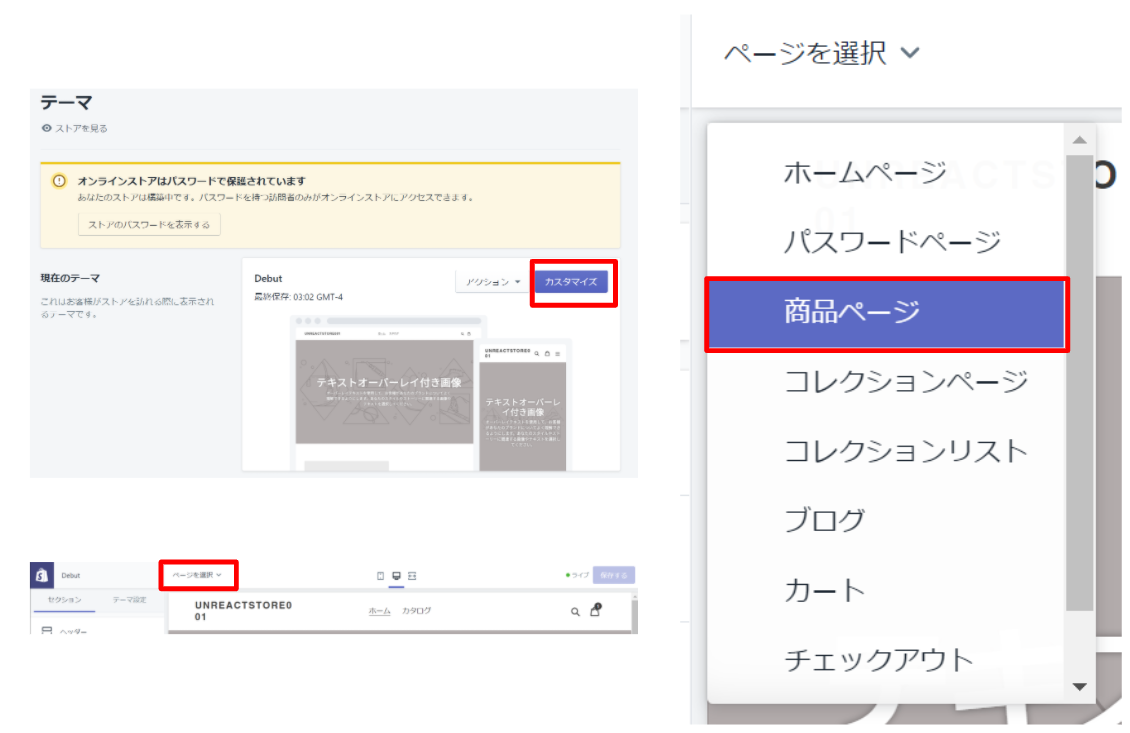Switch to mobile preview icon
The height and width of the screenshot is (733, 1130).
tap(380, 576)
